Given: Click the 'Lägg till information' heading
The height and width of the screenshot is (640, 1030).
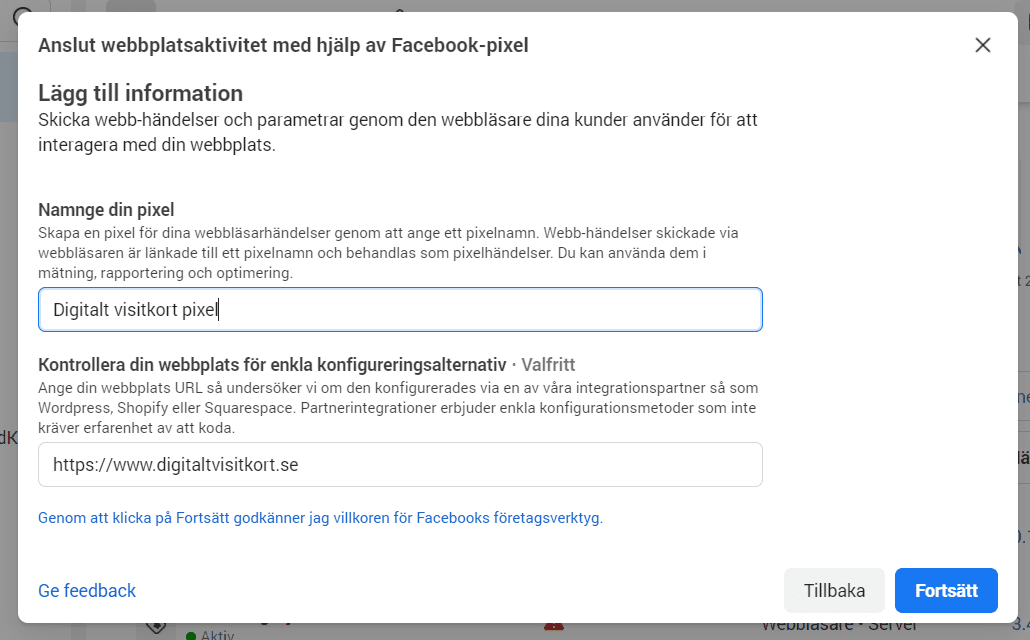Looking at the screenshot, I should tap(141, 93).
